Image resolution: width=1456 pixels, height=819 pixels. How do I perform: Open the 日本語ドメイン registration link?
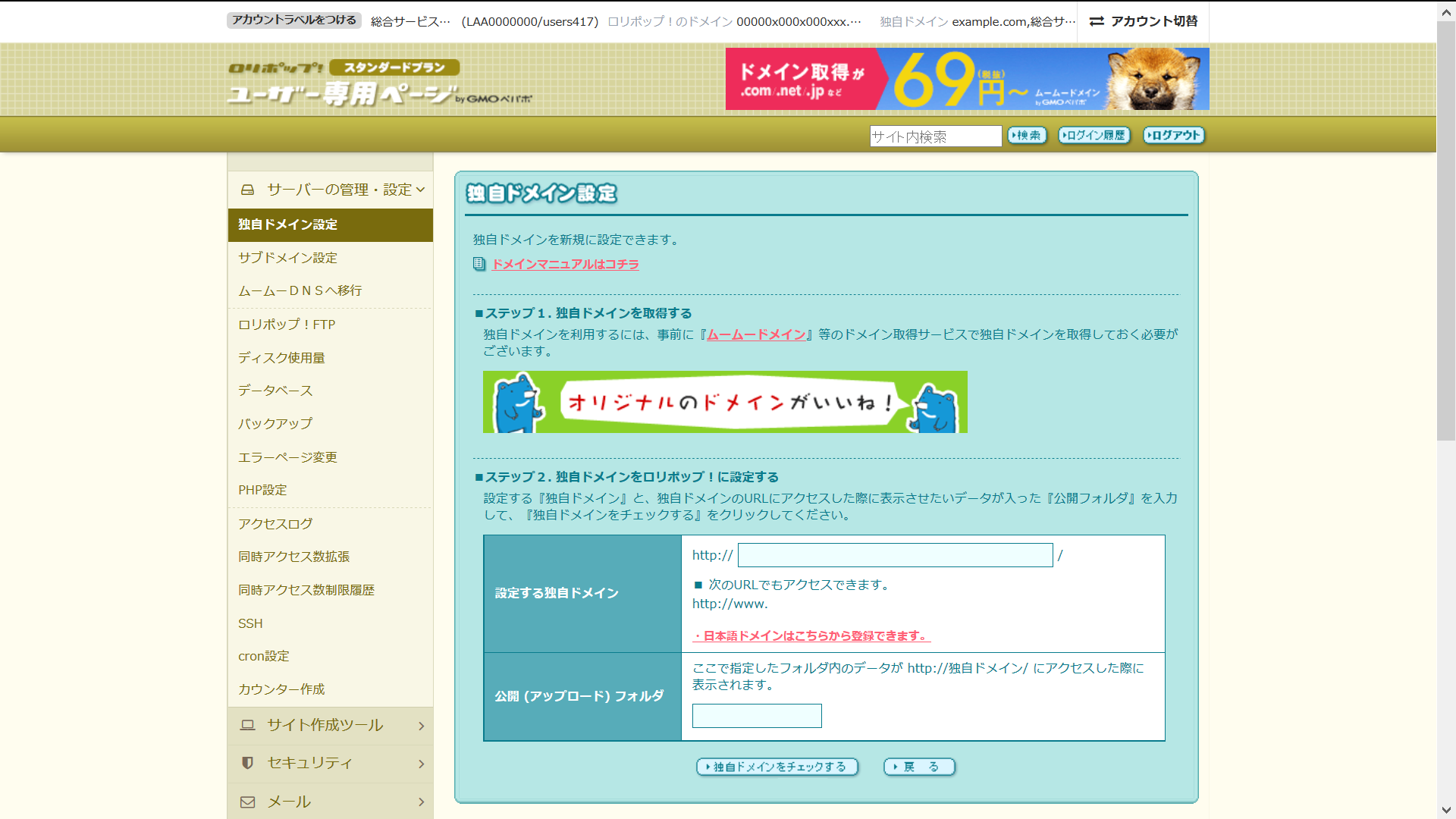811,635
